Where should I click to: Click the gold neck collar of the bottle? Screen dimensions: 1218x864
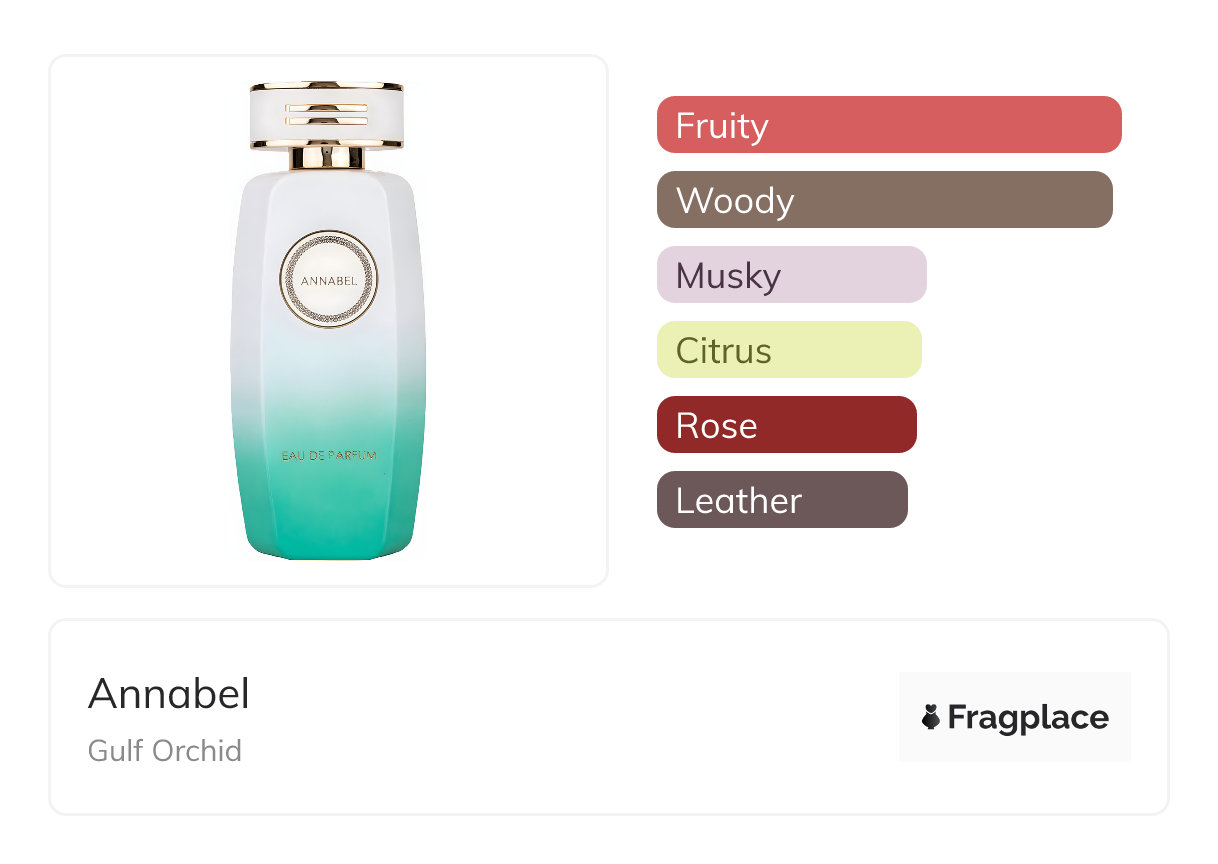click(327, 157)
